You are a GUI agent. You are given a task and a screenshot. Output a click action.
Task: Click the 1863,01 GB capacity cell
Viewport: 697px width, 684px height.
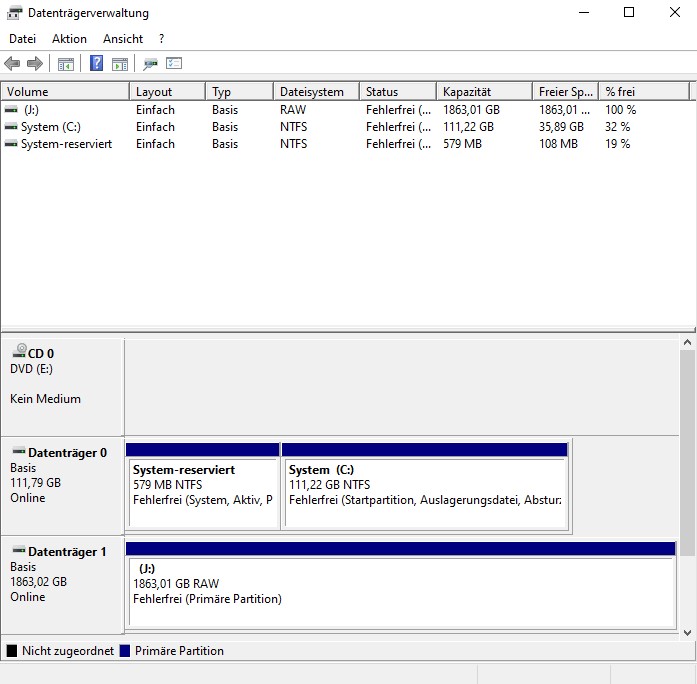pos(471,110)
